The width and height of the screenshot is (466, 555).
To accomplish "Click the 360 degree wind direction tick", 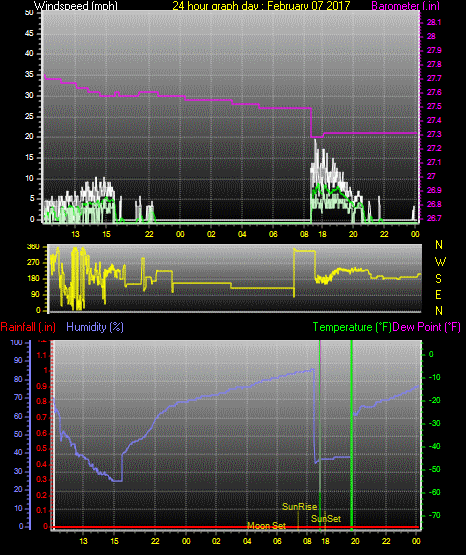I will coord(33,247).
